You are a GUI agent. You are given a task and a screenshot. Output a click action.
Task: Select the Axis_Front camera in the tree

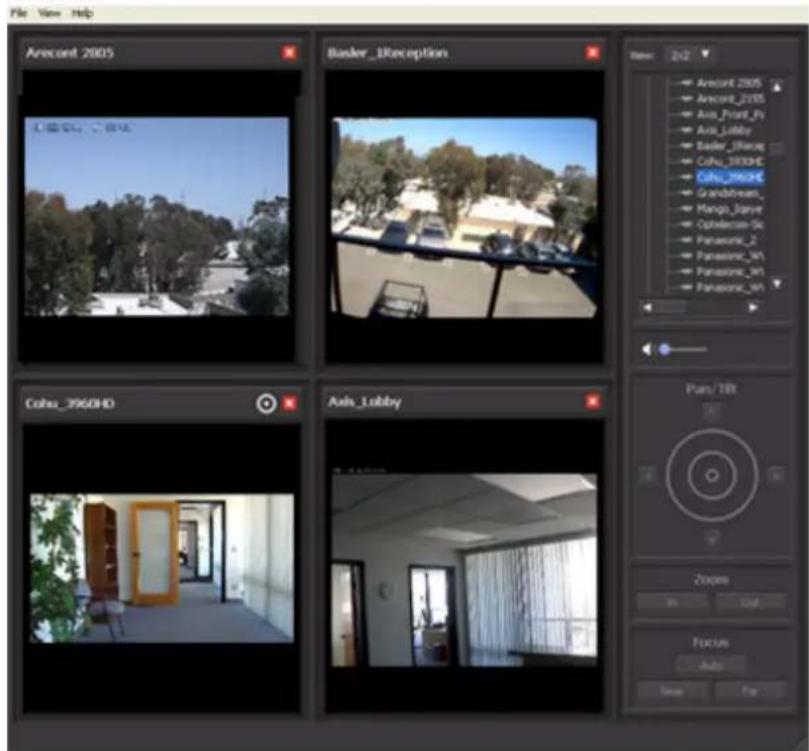(x=730, y=115)
